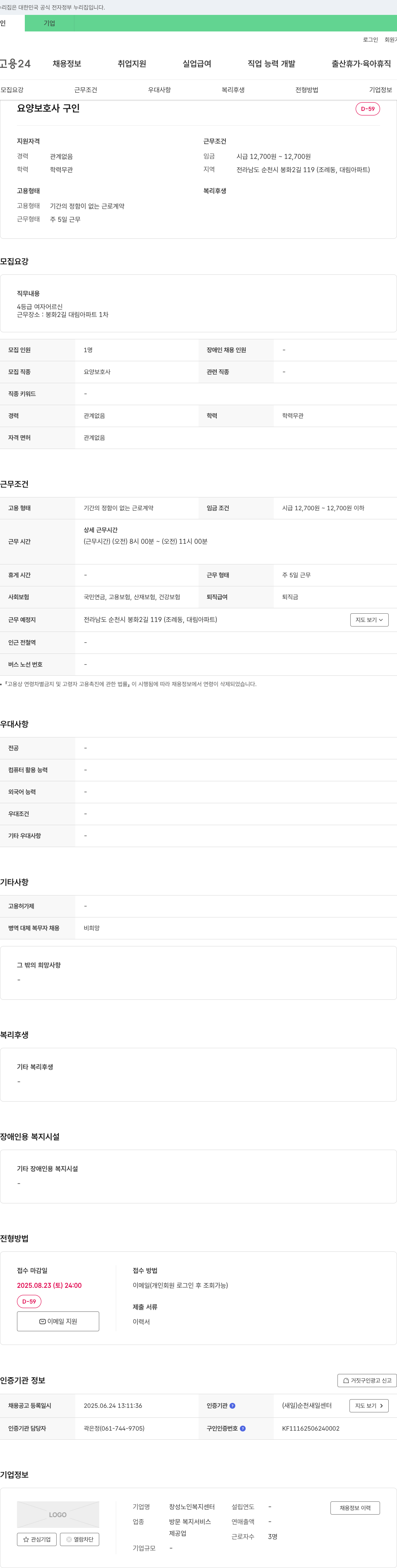Click 방문 복지서비스 제공업 industry text
This screenshot has width=397, height=1568.
[190, 1527]
